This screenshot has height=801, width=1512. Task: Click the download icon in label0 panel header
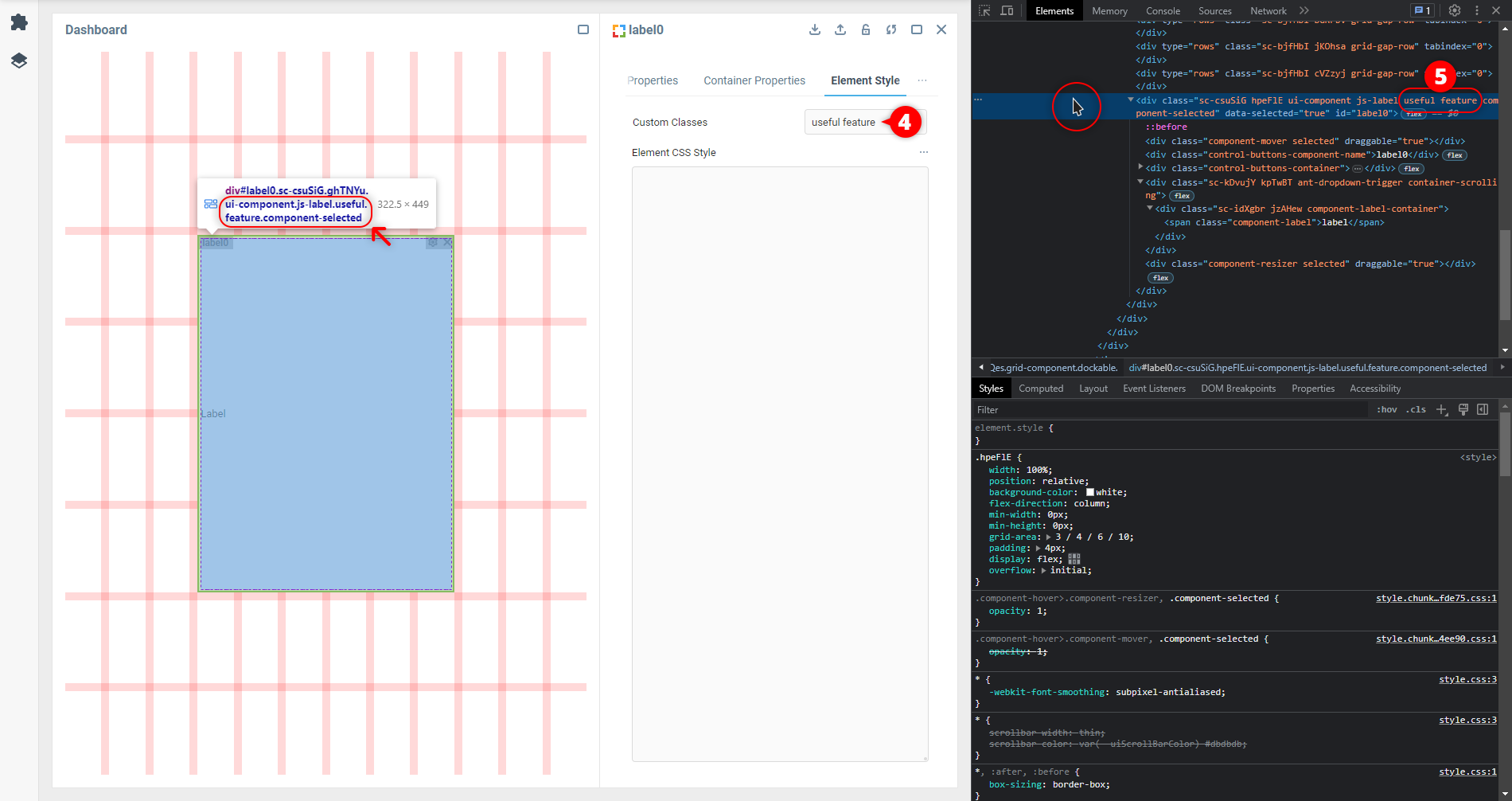(x=815, y=29)
